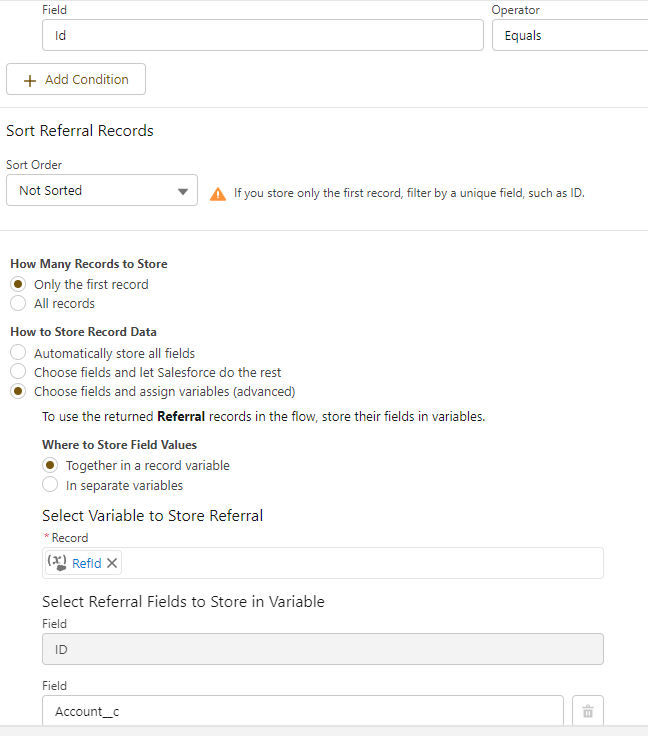Click the disabled ID field box
The image size is (648, 736).
point(322,649)
